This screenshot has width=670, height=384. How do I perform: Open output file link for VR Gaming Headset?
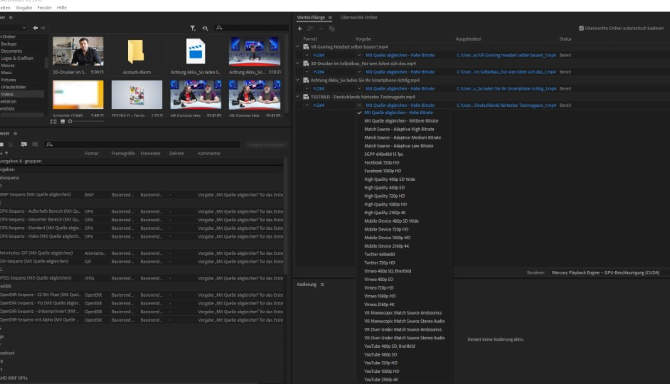pos(506,55)
